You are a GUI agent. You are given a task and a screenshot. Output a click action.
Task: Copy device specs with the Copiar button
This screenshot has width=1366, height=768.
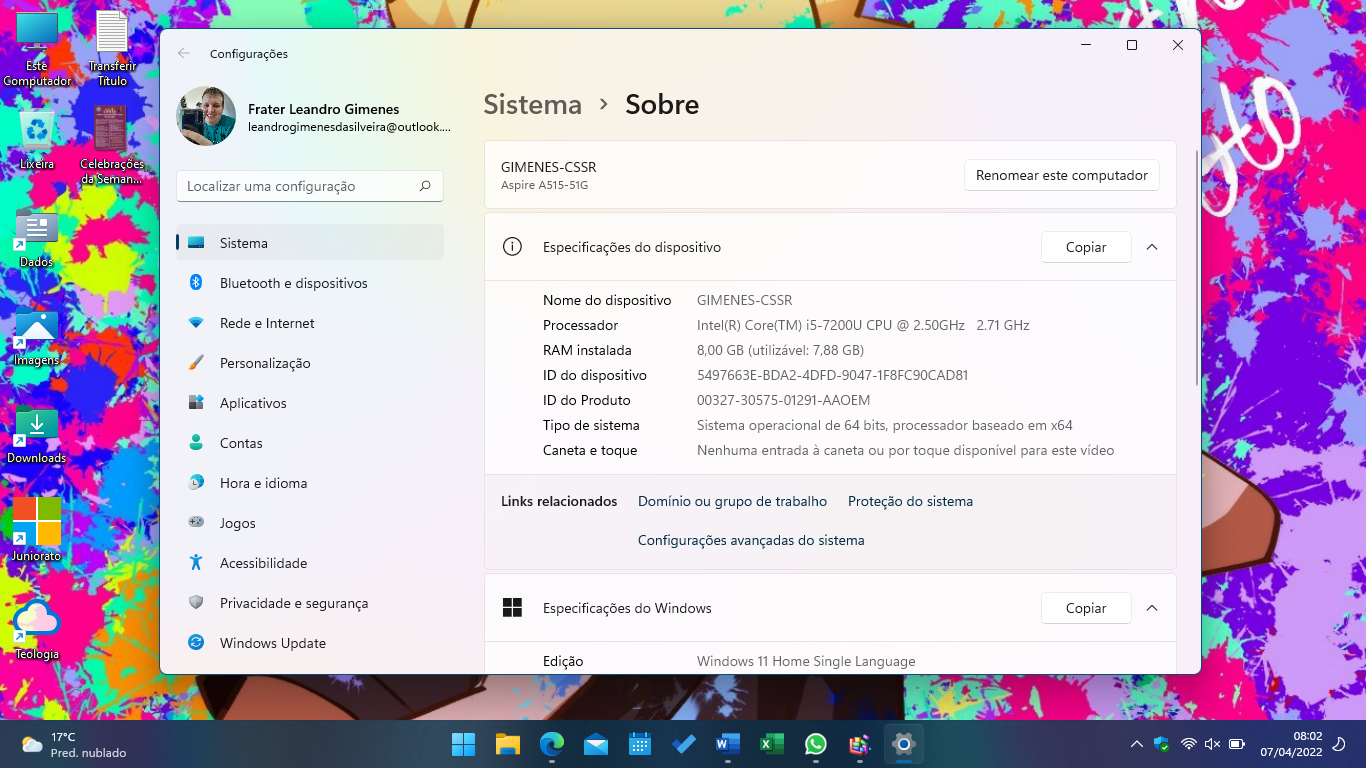(x=1086, y=247)
